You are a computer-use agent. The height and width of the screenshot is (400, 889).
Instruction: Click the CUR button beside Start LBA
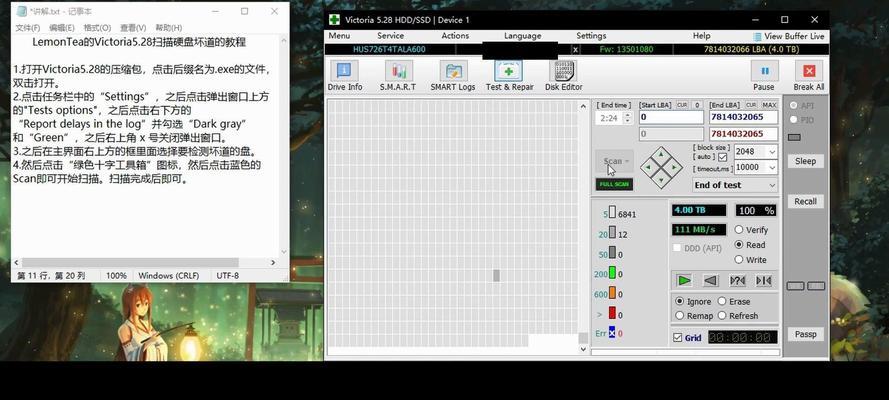[x=682, y=105]
